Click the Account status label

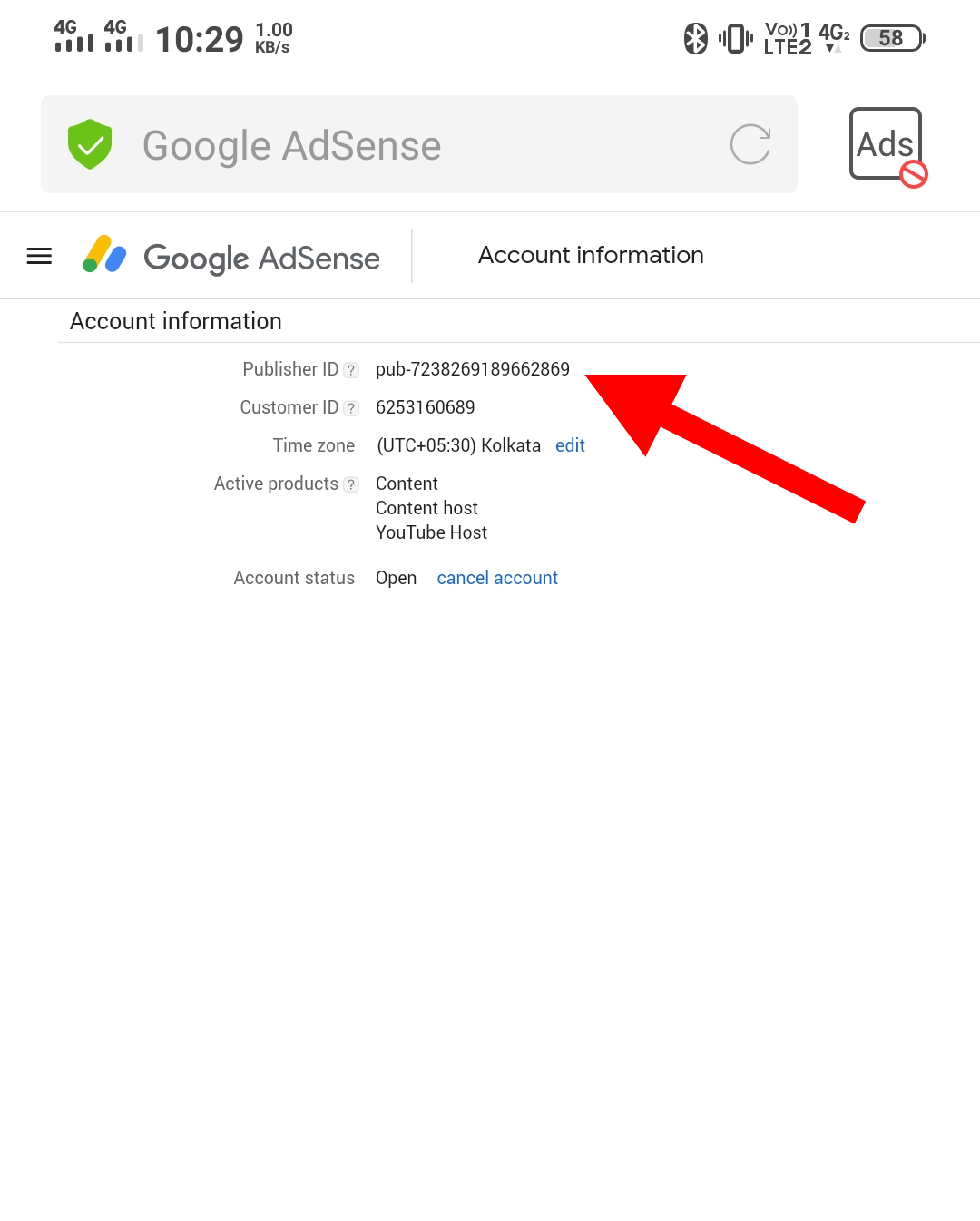(294, 578)
